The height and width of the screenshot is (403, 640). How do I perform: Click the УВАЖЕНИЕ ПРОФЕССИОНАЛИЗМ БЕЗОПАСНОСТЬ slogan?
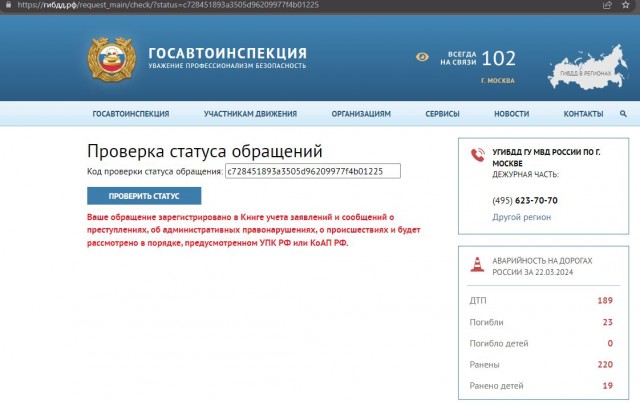[227, 66]
